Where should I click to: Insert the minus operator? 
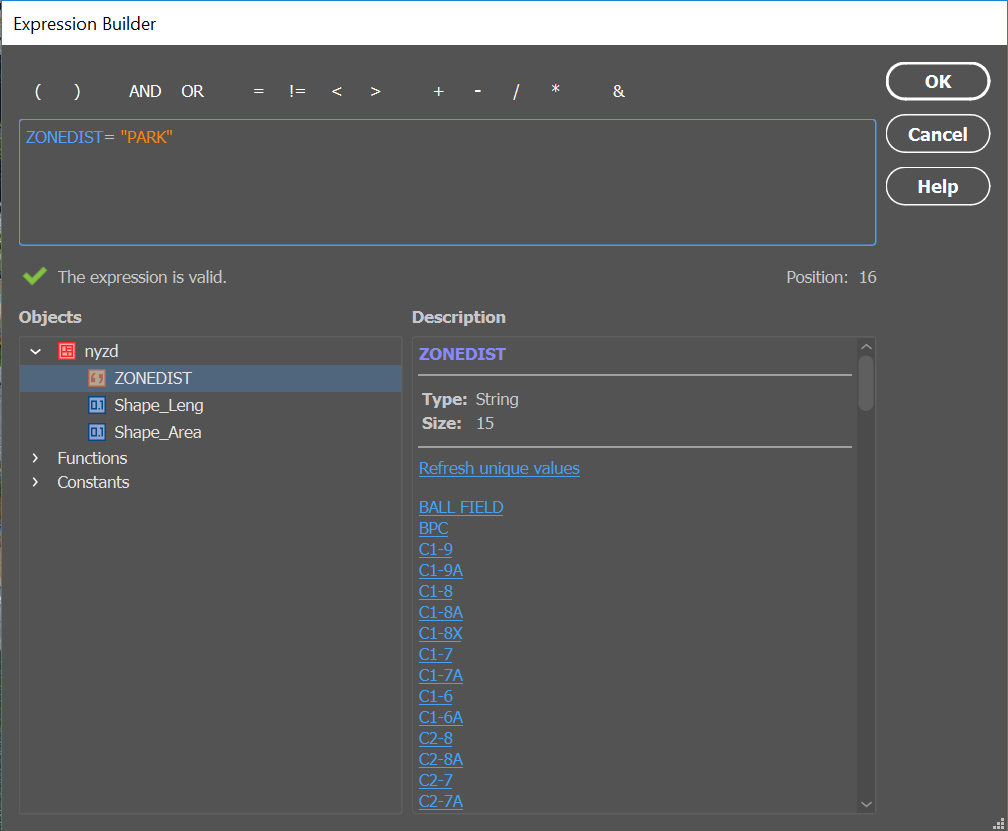pos(478,91)
